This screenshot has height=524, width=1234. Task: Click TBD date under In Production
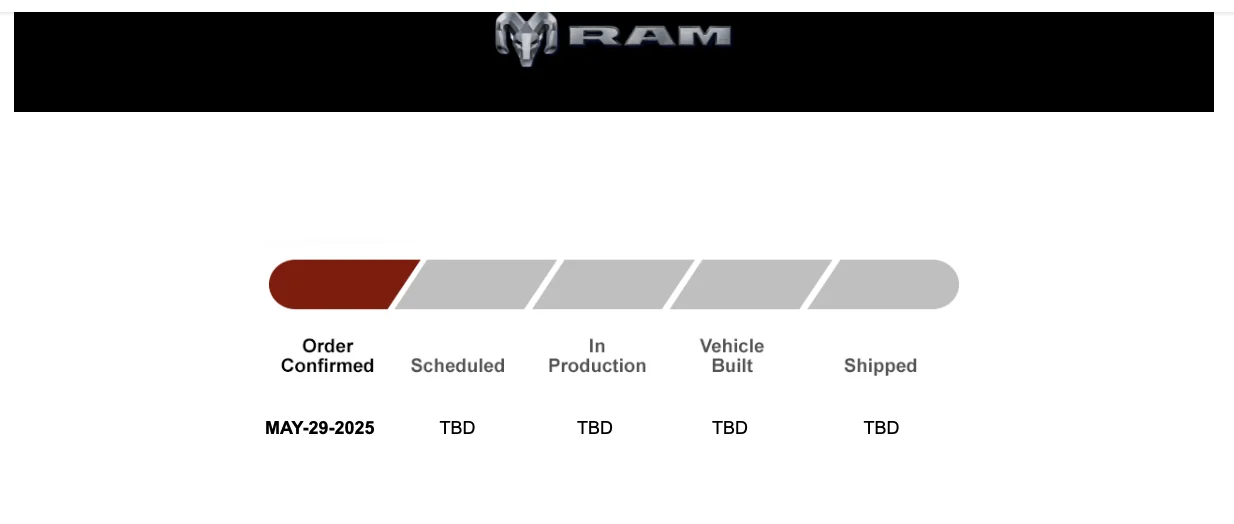(595, 428)
